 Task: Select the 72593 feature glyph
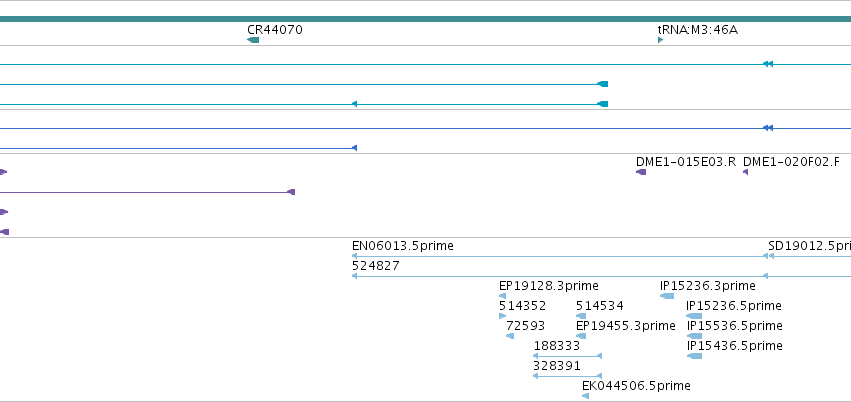510,336
